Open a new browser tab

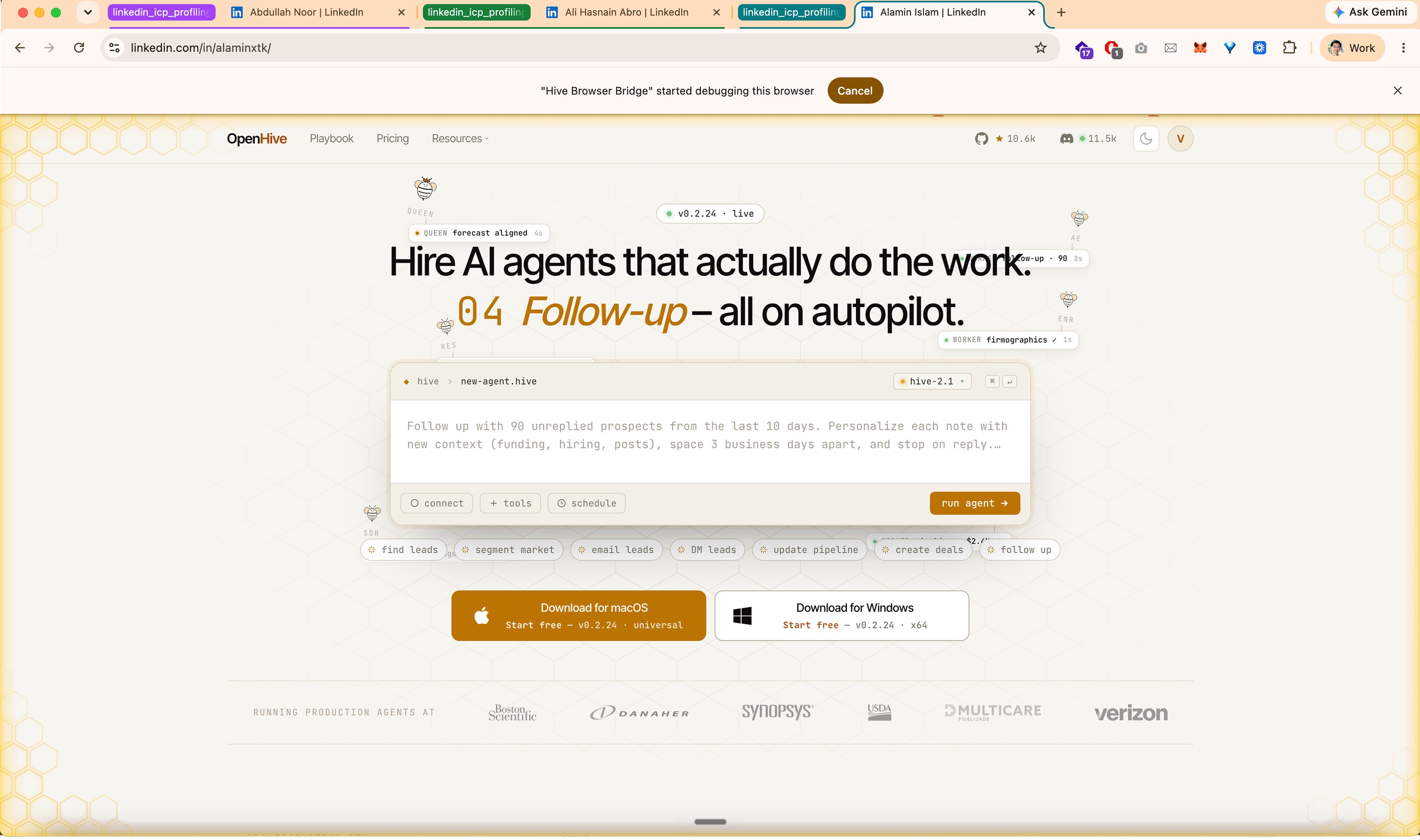coord(1061,12)
